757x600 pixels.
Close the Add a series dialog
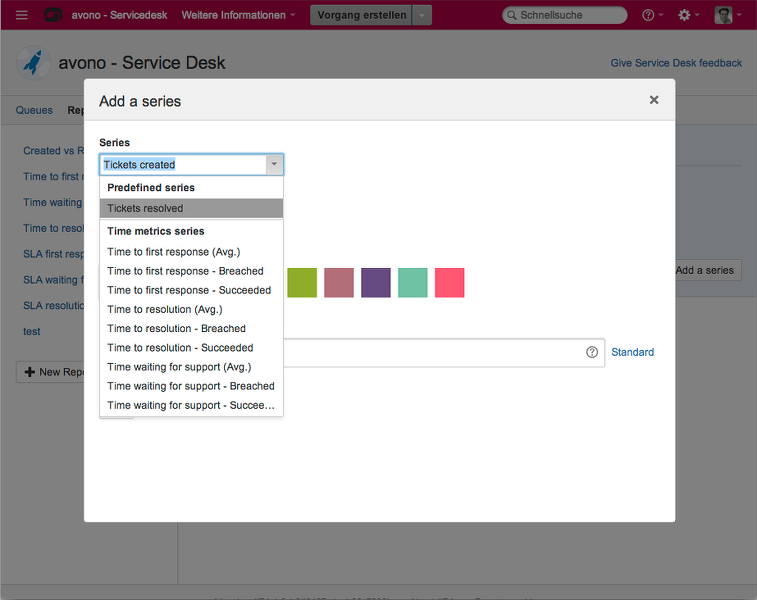654,100
